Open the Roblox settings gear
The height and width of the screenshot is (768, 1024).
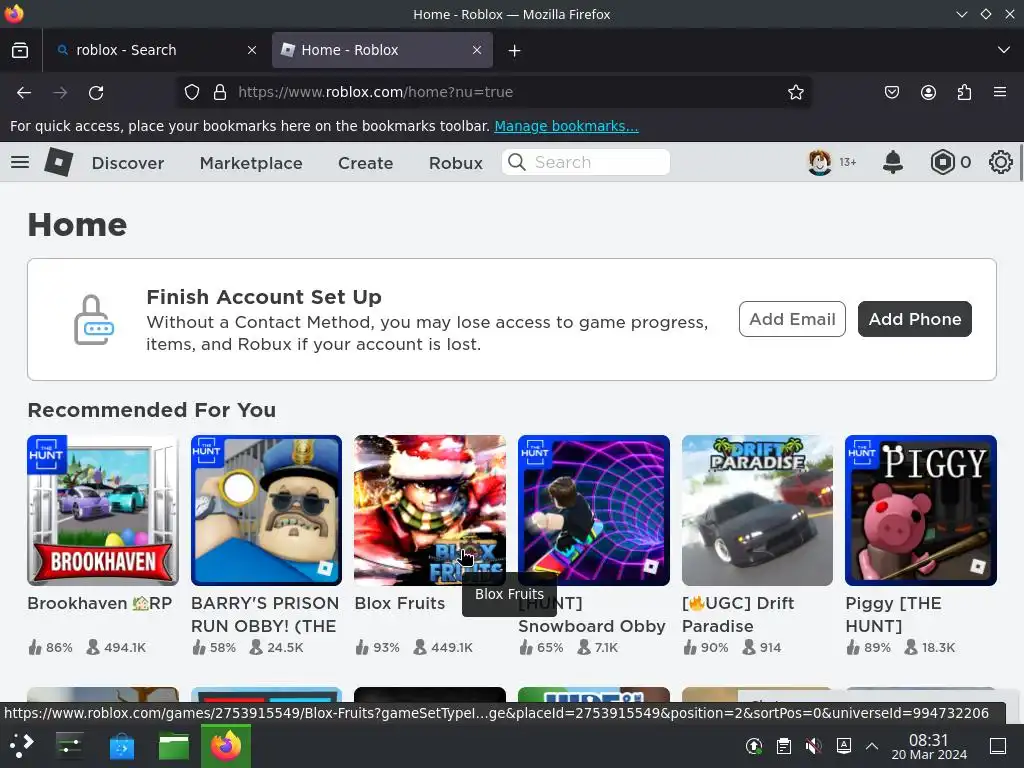pyautogui.click(x=1000, y=162)
